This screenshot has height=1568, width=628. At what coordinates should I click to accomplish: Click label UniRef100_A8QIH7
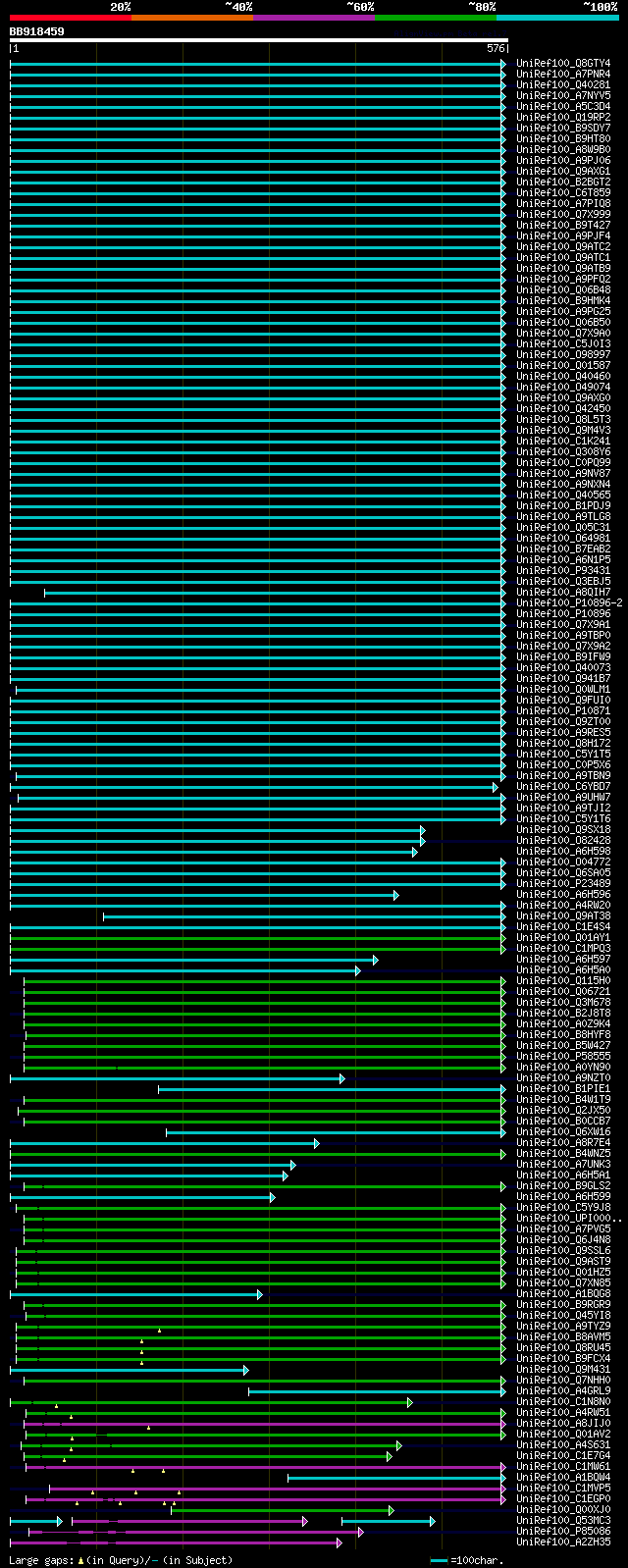(563, 593)
